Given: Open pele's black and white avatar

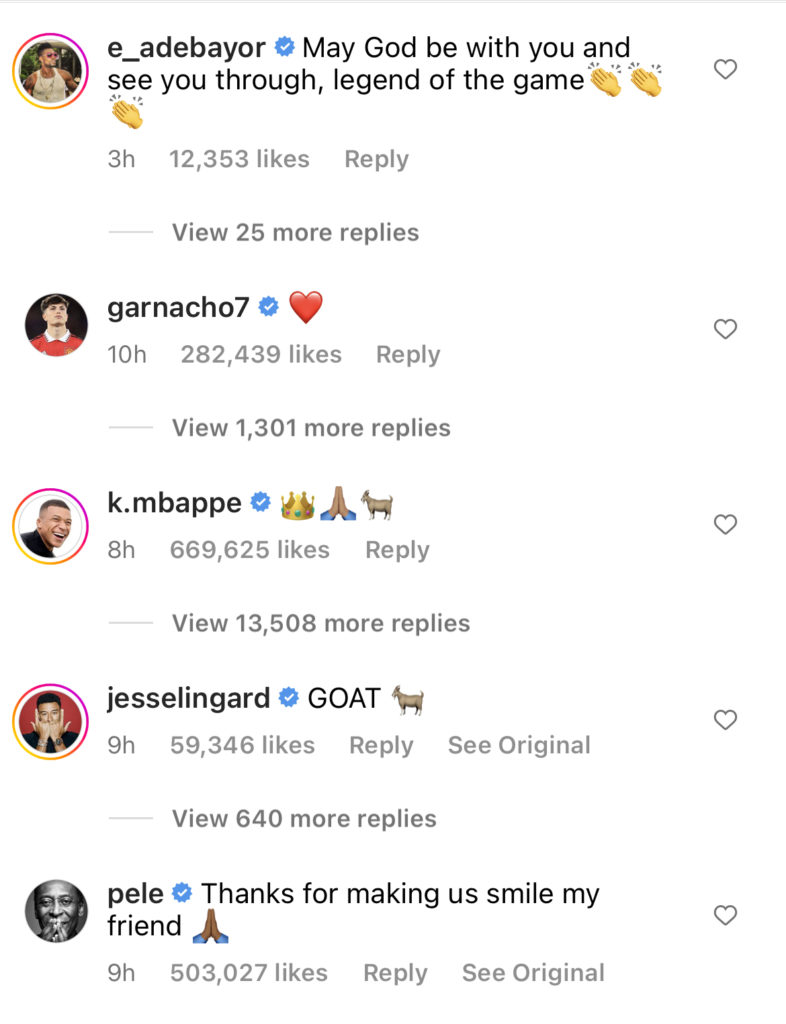Looking at the screenshot, I should point(56,911).
